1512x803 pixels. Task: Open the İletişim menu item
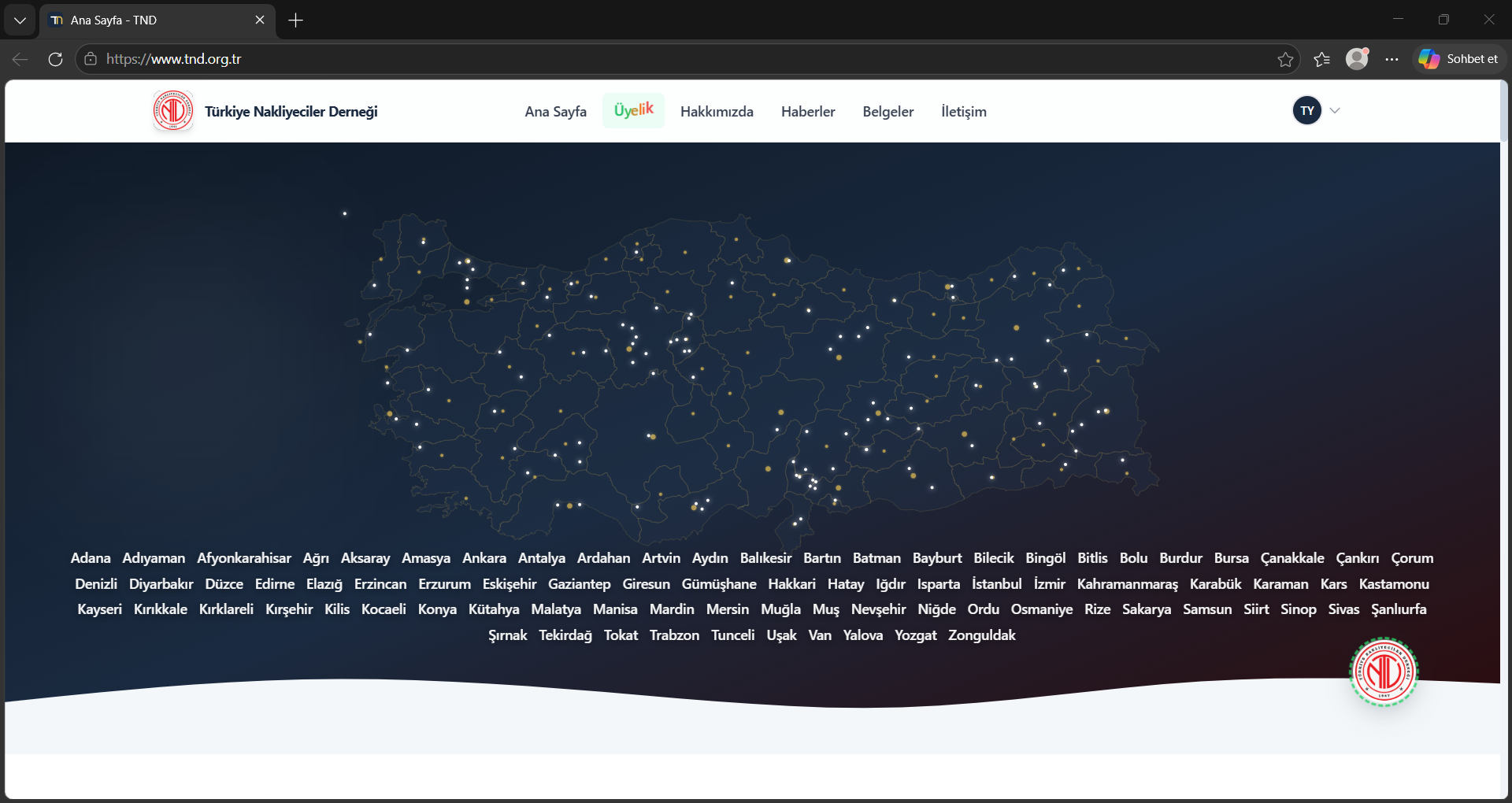tap(964, 112)
